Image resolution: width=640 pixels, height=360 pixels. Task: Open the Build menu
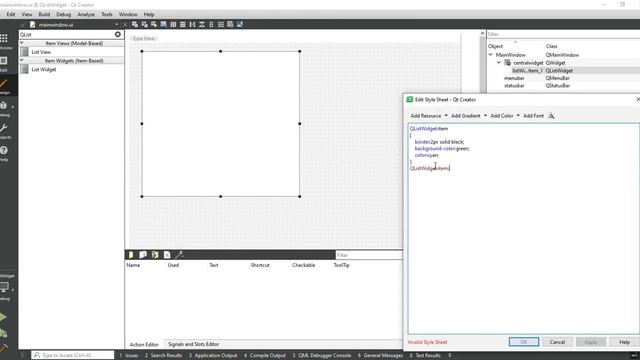coord(44,14)
